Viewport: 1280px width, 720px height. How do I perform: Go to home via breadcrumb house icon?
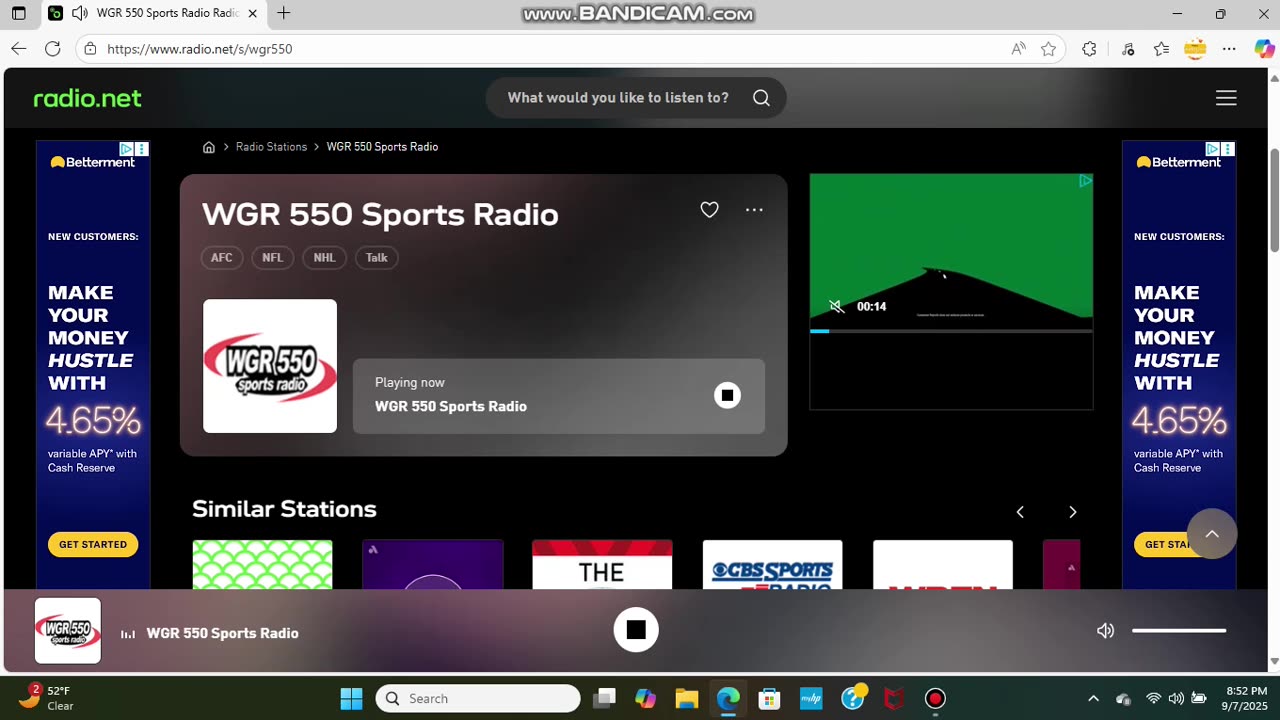(x=209, y=147)
